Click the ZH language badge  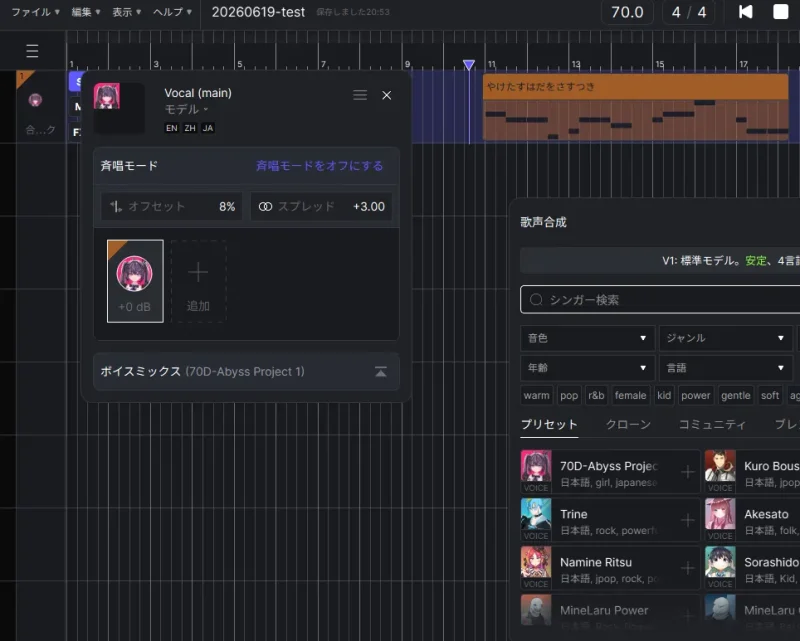pyautogui.click(x=190, y=128)
